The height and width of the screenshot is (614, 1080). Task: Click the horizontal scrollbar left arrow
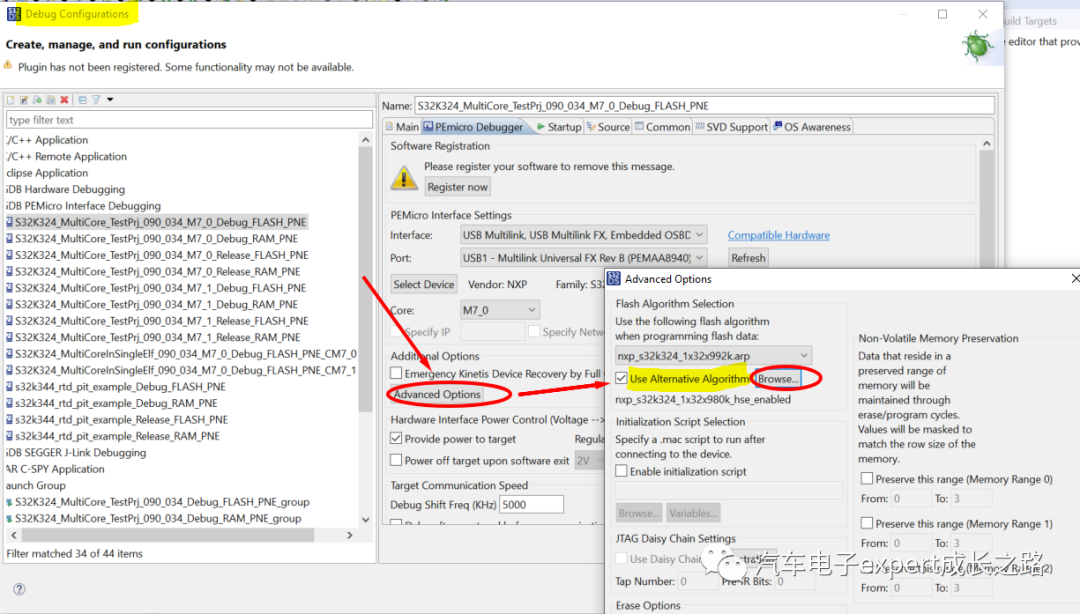point(14,535)
